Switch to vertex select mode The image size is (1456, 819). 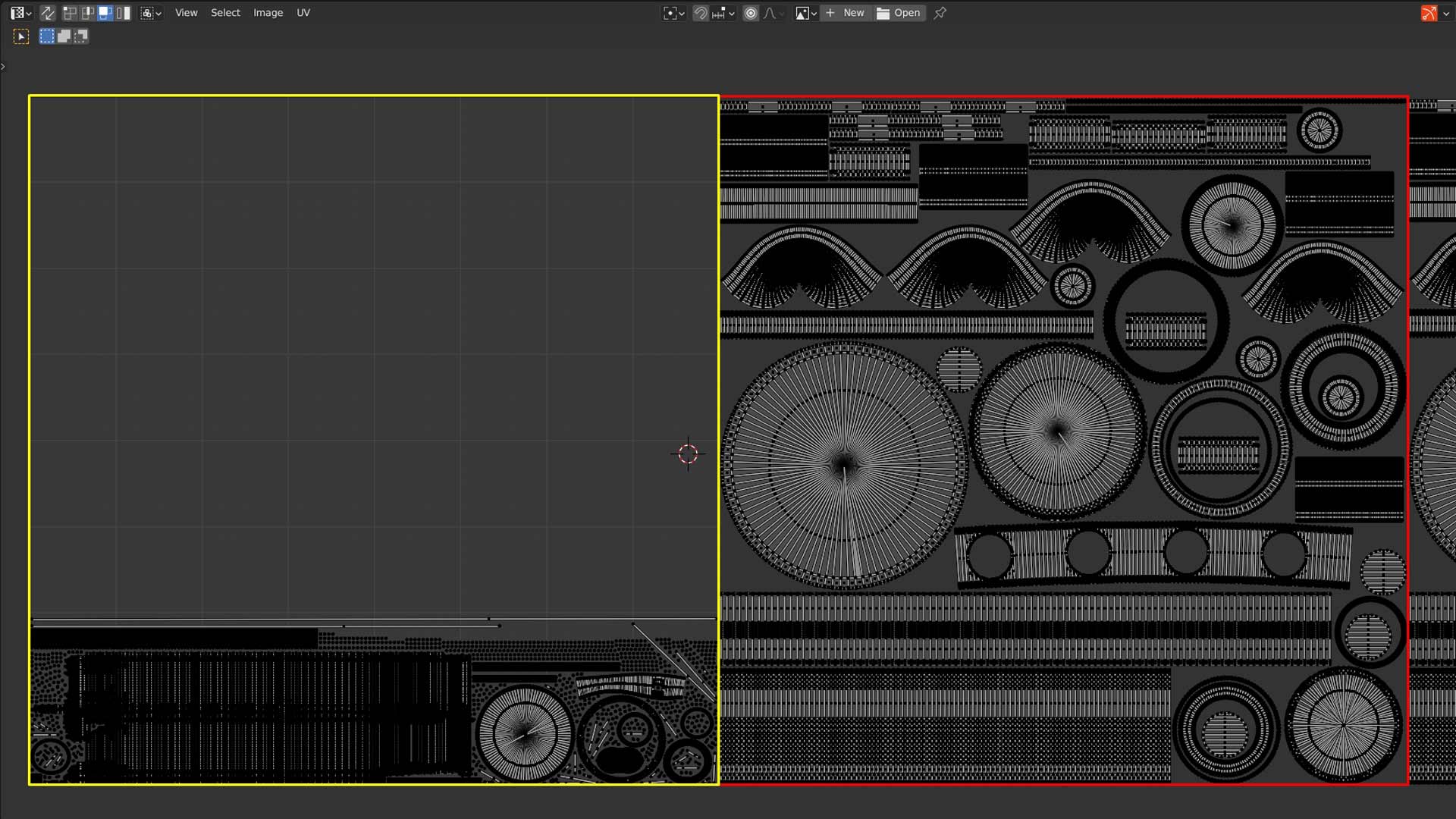click(x=70, y=13)
